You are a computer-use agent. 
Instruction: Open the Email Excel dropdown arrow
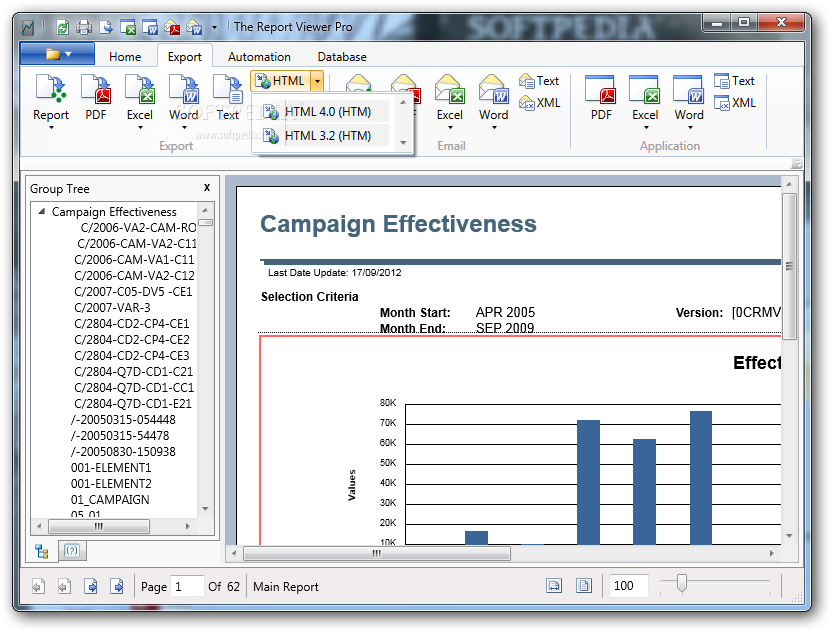pyautogui.click(x=450, y=128)
